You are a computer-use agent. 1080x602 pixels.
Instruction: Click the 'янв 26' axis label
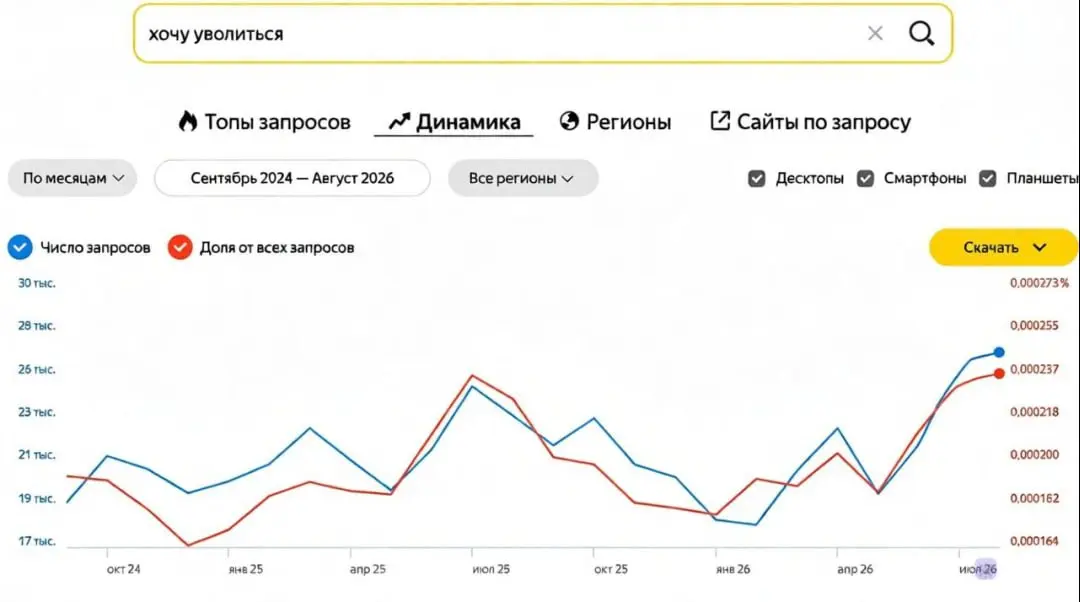pyautogui.click(x=733, y=569)
